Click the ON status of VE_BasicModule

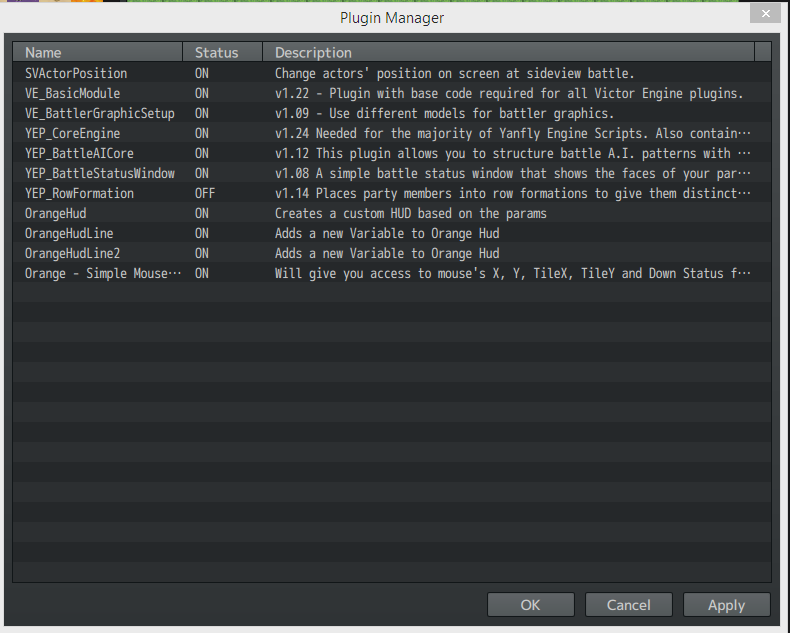point(202,94)
